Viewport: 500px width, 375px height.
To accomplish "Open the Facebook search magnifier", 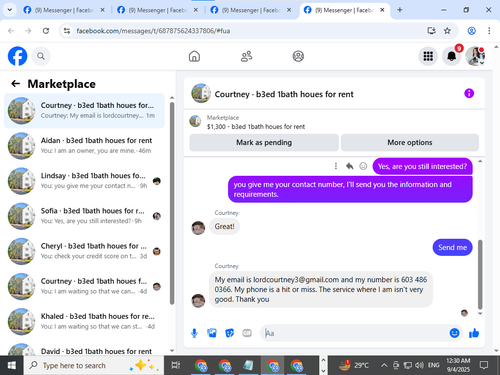I will tap(41, 56).
